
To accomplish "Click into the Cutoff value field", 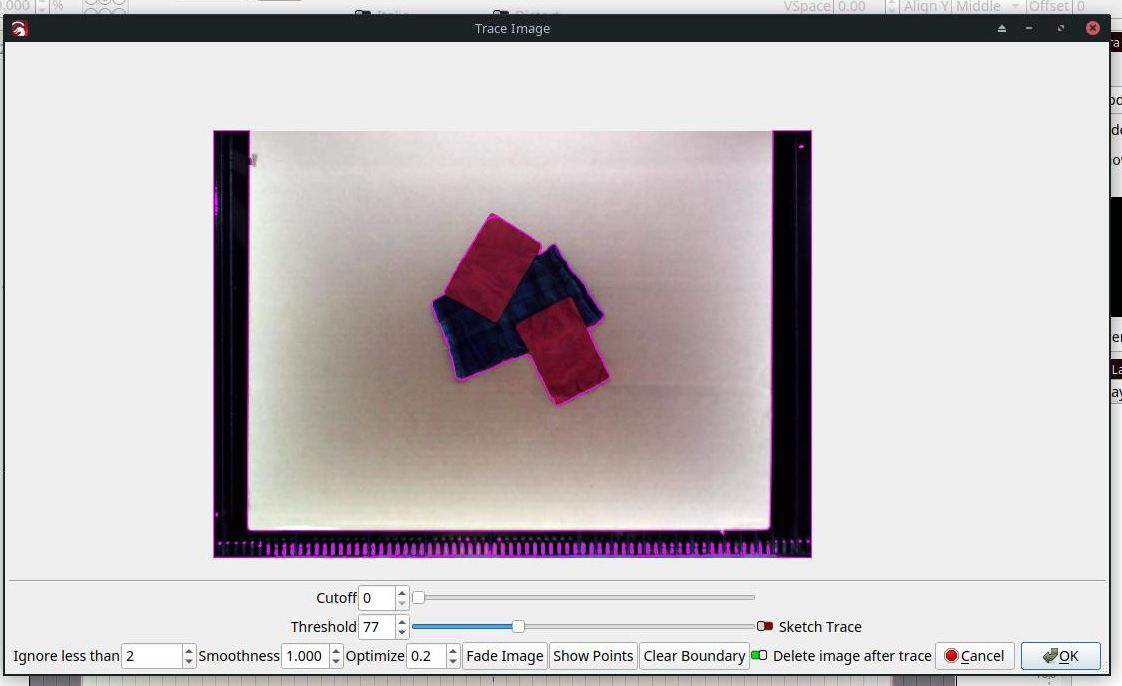I will 377,598.
